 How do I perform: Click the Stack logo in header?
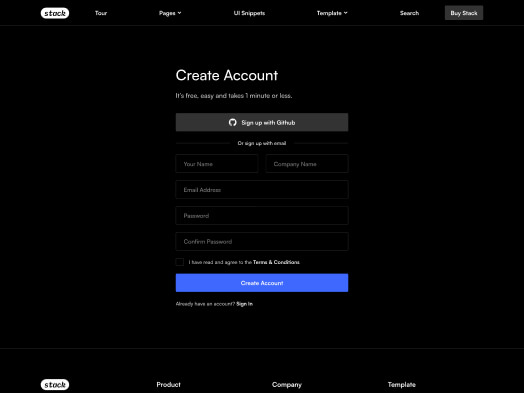55,13
